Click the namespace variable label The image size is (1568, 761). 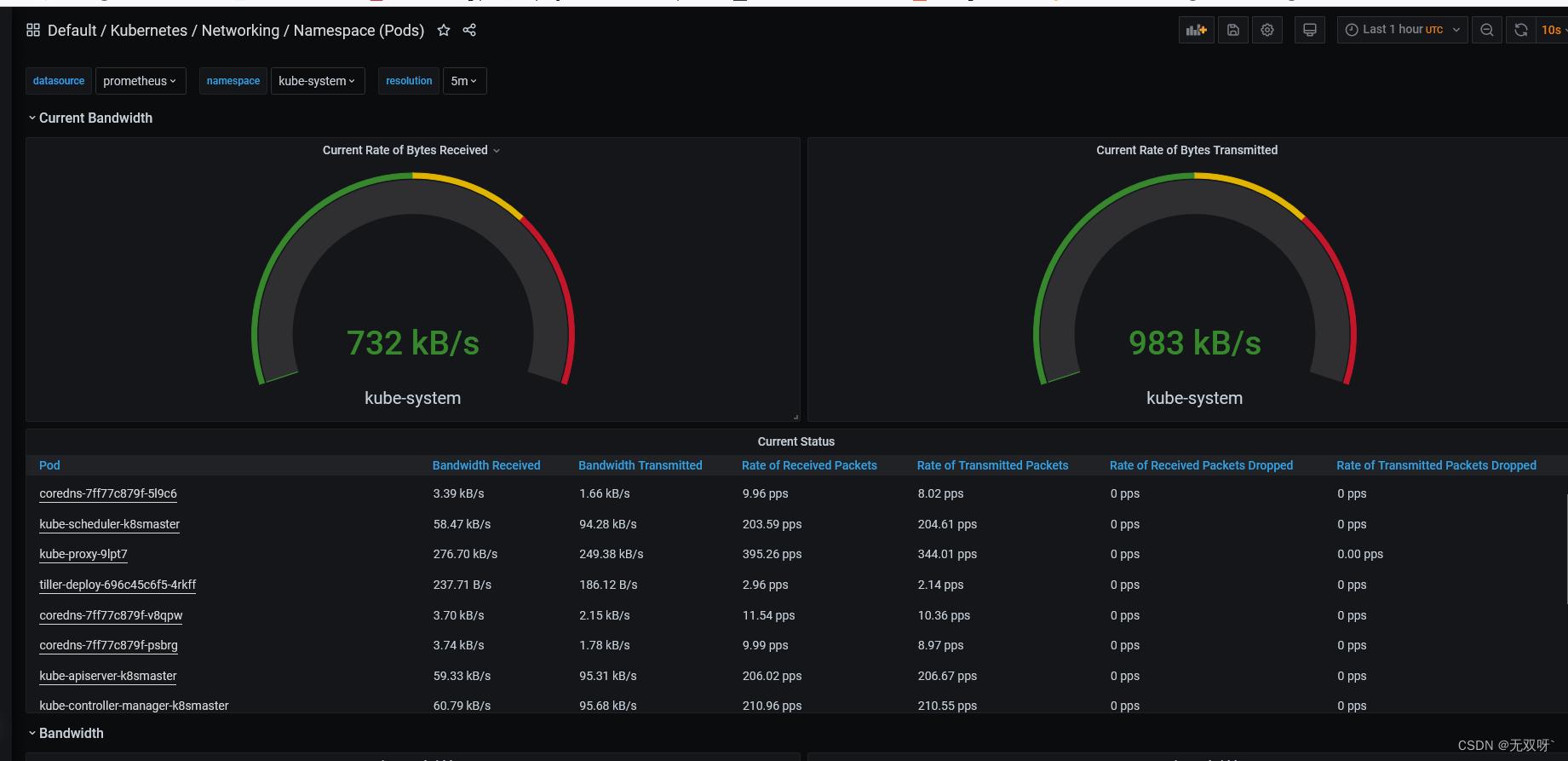pos(233,81)
